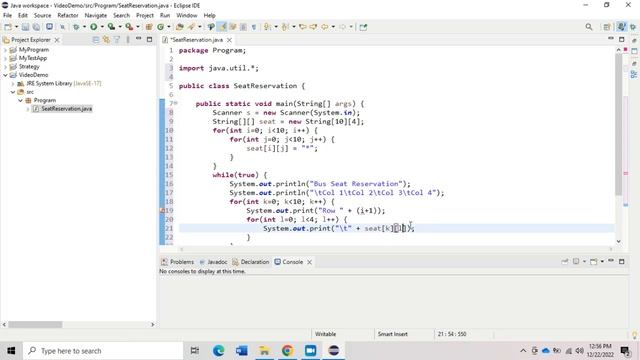Open the Run configurations dropdown arrow
Viewport: 640px width, 360px height.
tap(102, 27)
